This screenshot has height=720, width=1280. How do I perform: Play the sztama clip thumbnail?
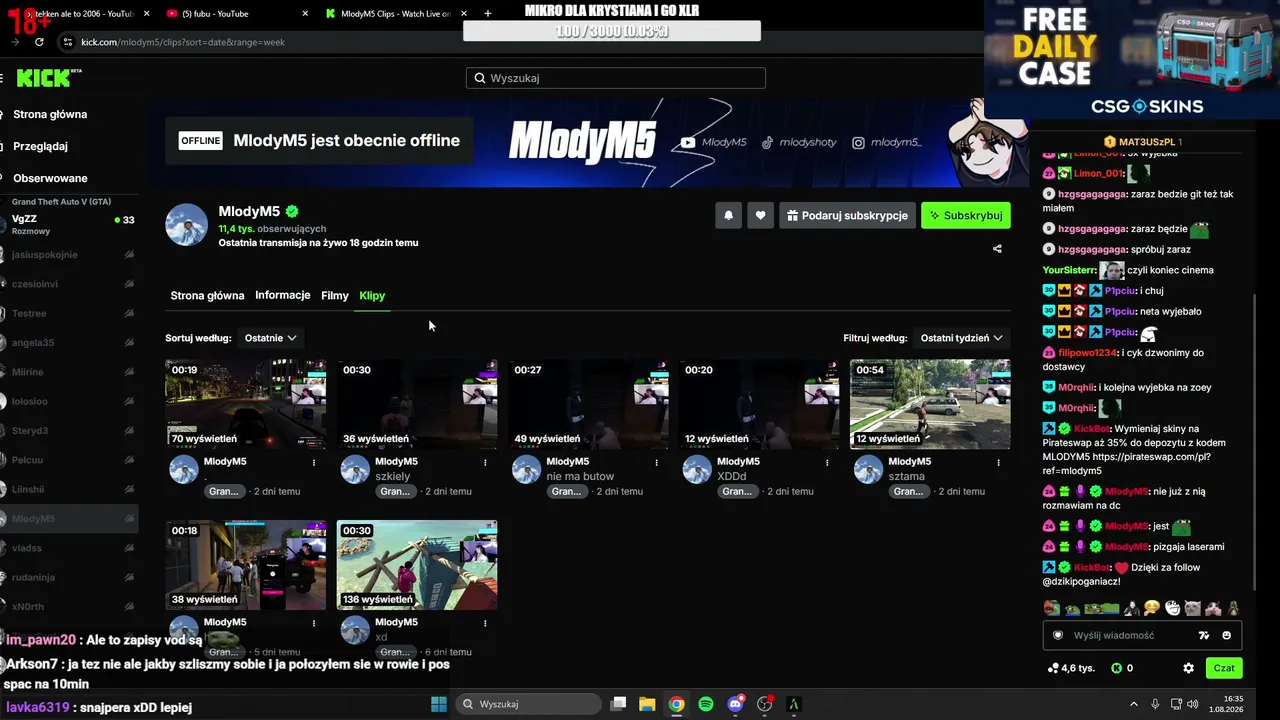coord(930,404)
